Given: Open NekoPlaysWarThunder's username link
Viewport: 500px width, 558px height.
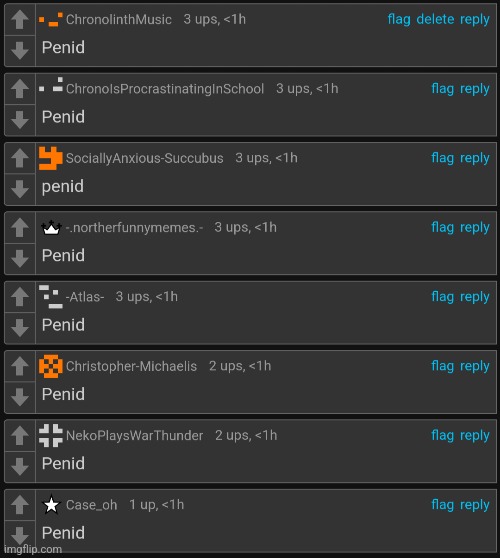Looking at the screenshot, I should click(135, 435).
